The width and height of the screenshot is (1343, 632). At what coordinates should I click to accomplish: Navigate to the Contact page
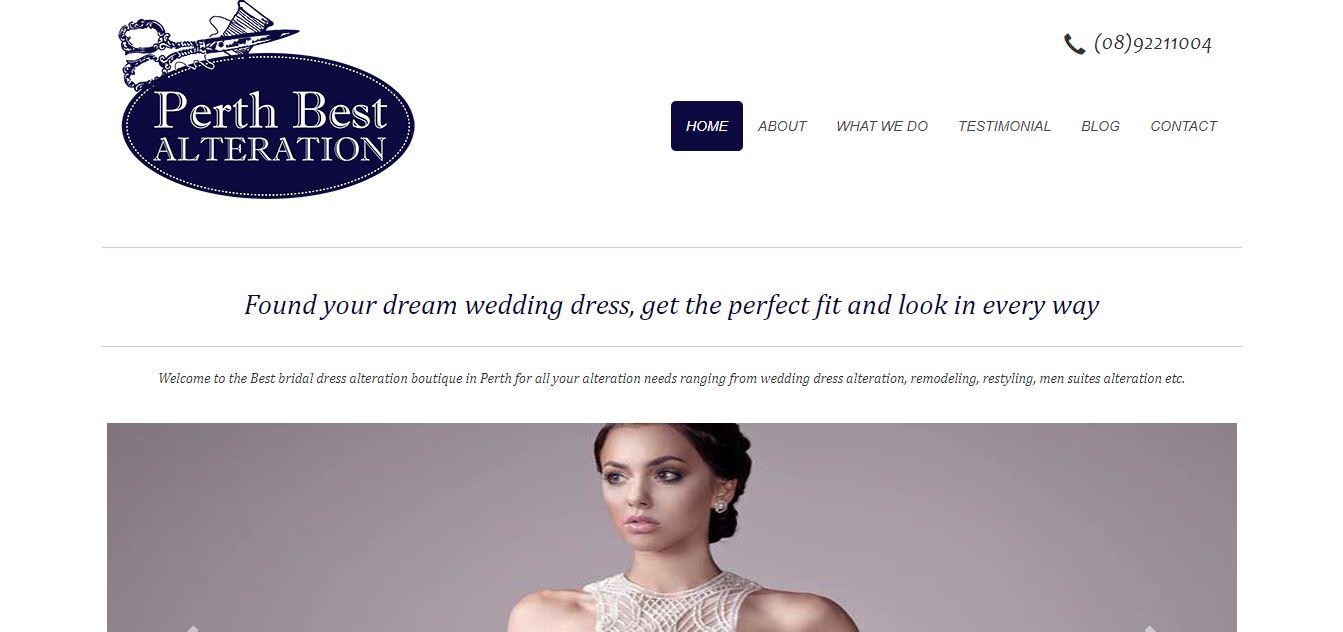click(1183, 126)
